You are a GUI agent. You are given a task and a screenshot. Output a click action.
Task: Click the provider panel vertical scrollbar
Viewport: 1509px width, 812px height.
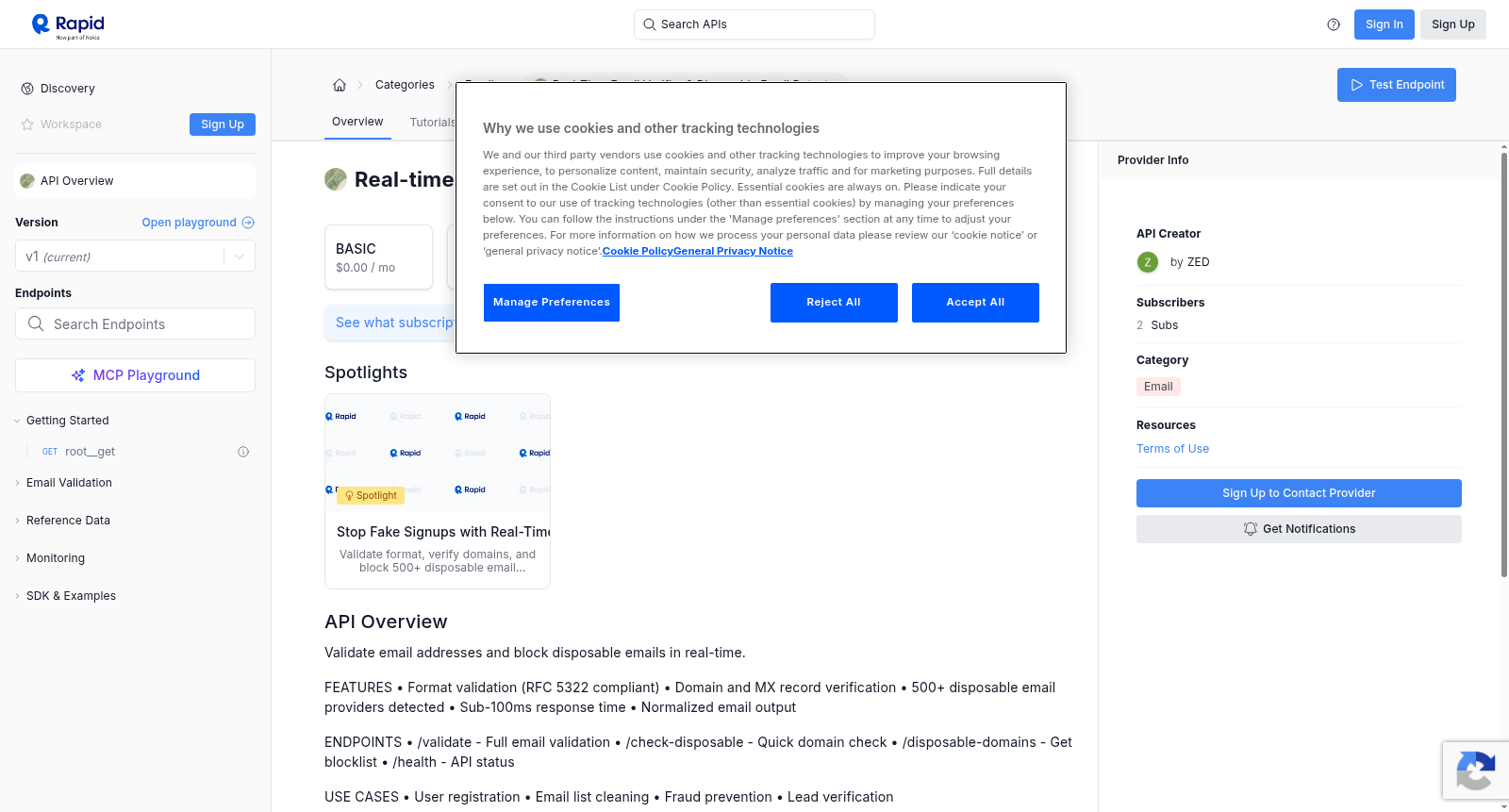(1504, 365)
